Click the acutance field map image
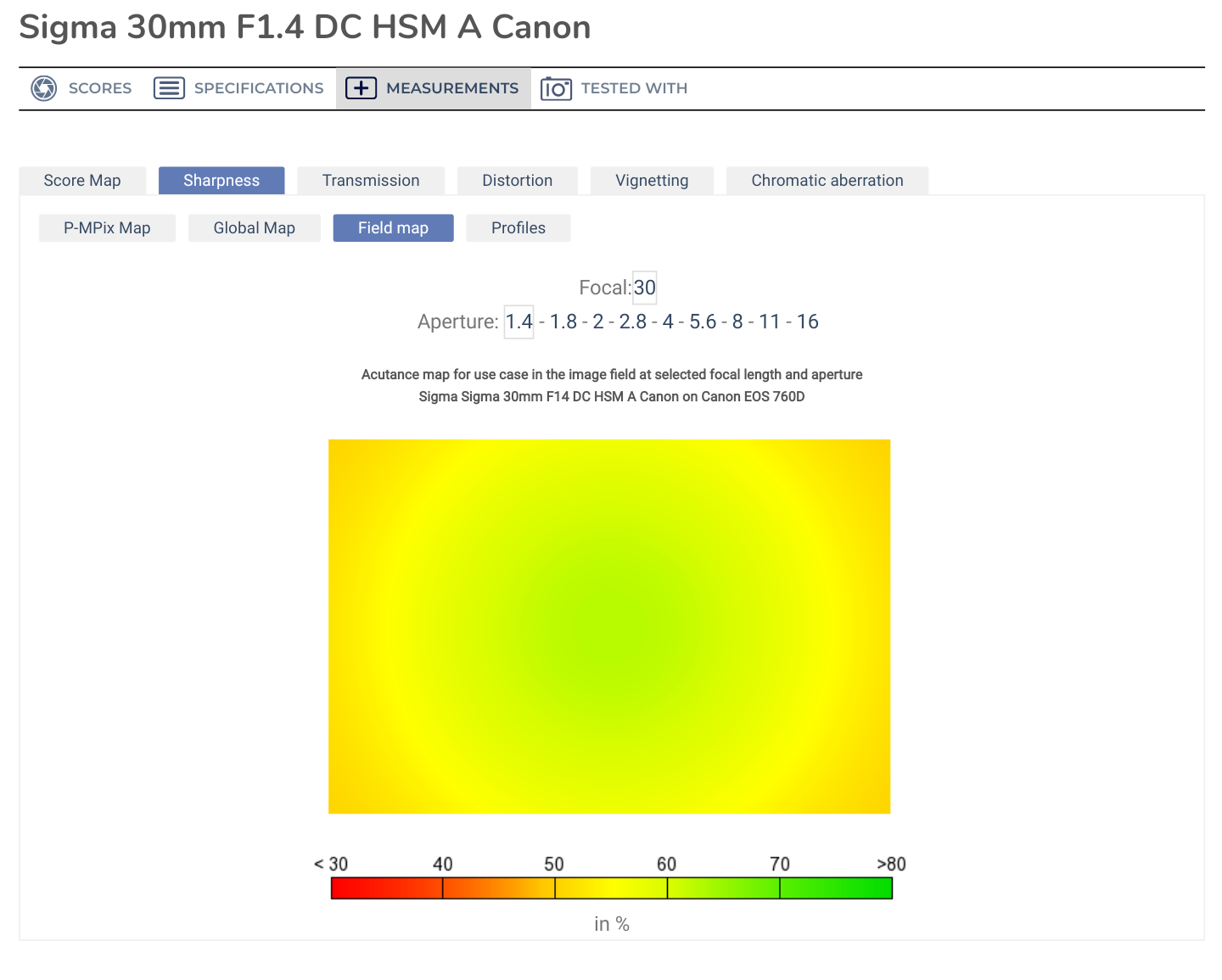 [x=609, y=626]
